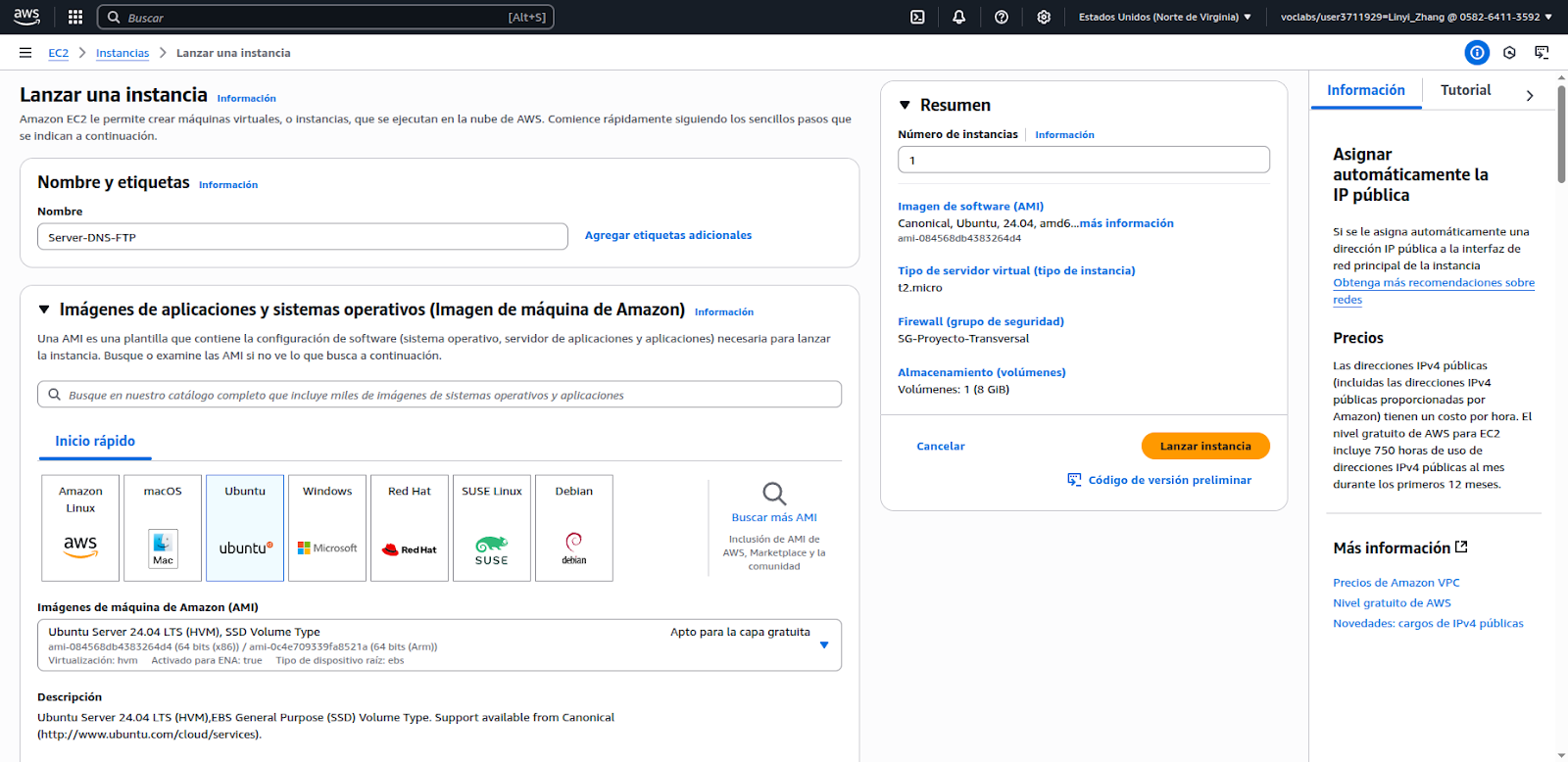Open the help question mark icon

[1001, 17]
